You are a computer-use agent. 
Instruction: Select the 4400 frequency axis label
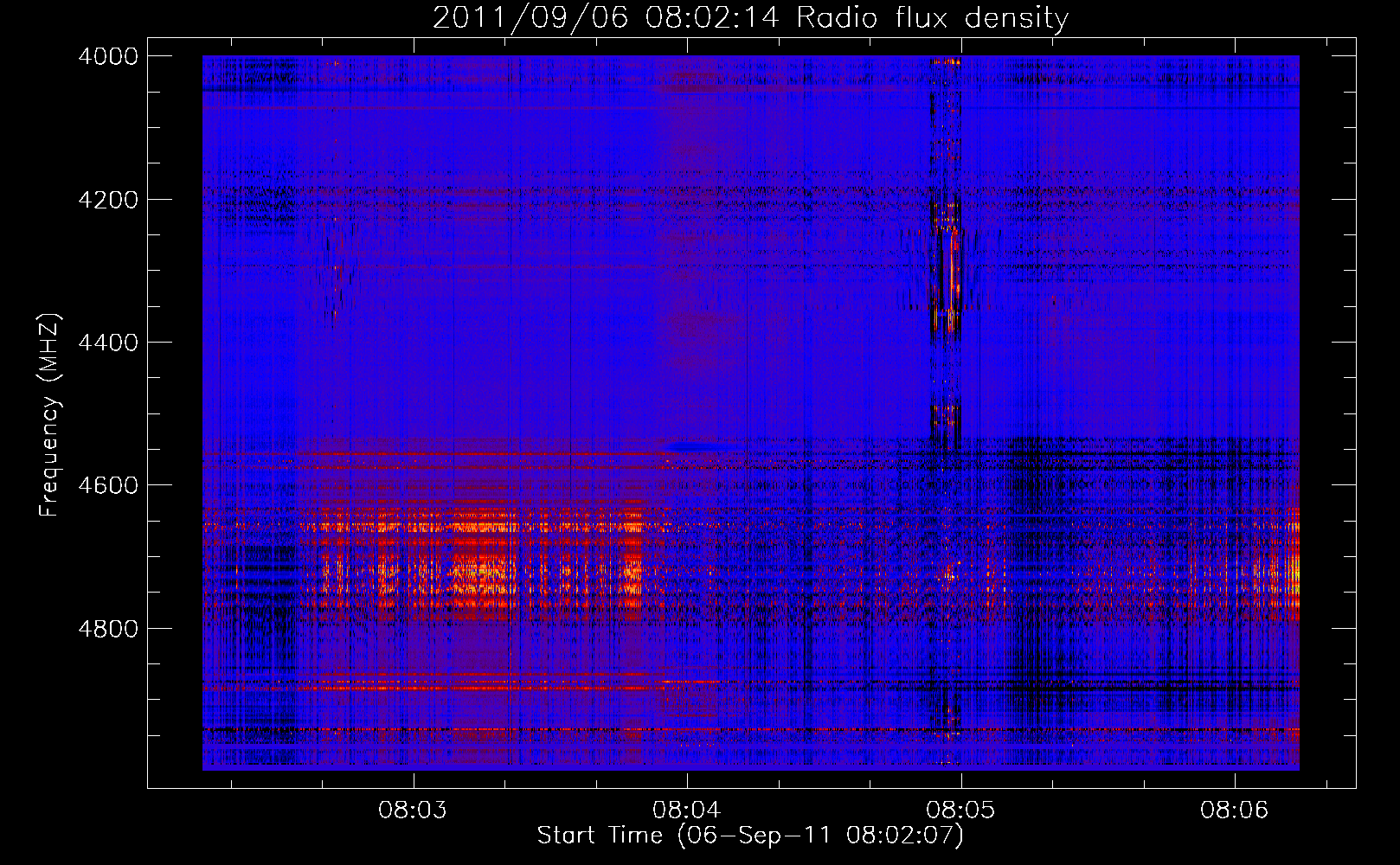[108, 343]
